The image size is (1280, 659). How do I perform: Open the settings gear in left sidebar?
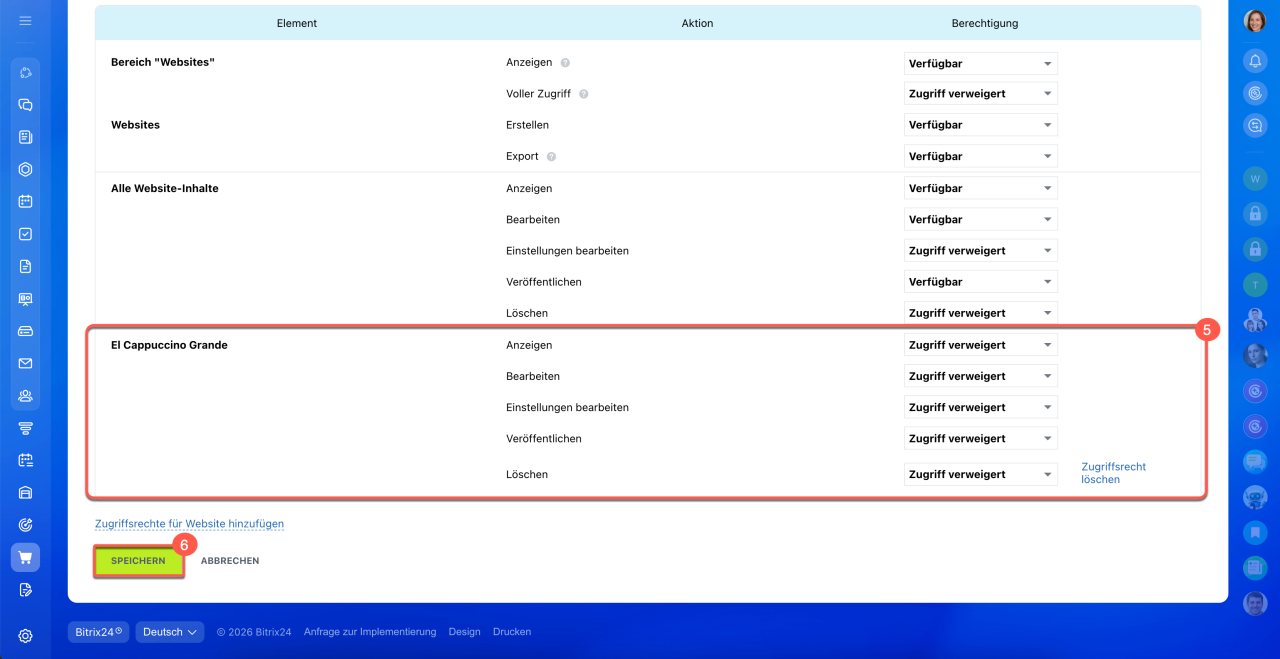coord(25,636)
